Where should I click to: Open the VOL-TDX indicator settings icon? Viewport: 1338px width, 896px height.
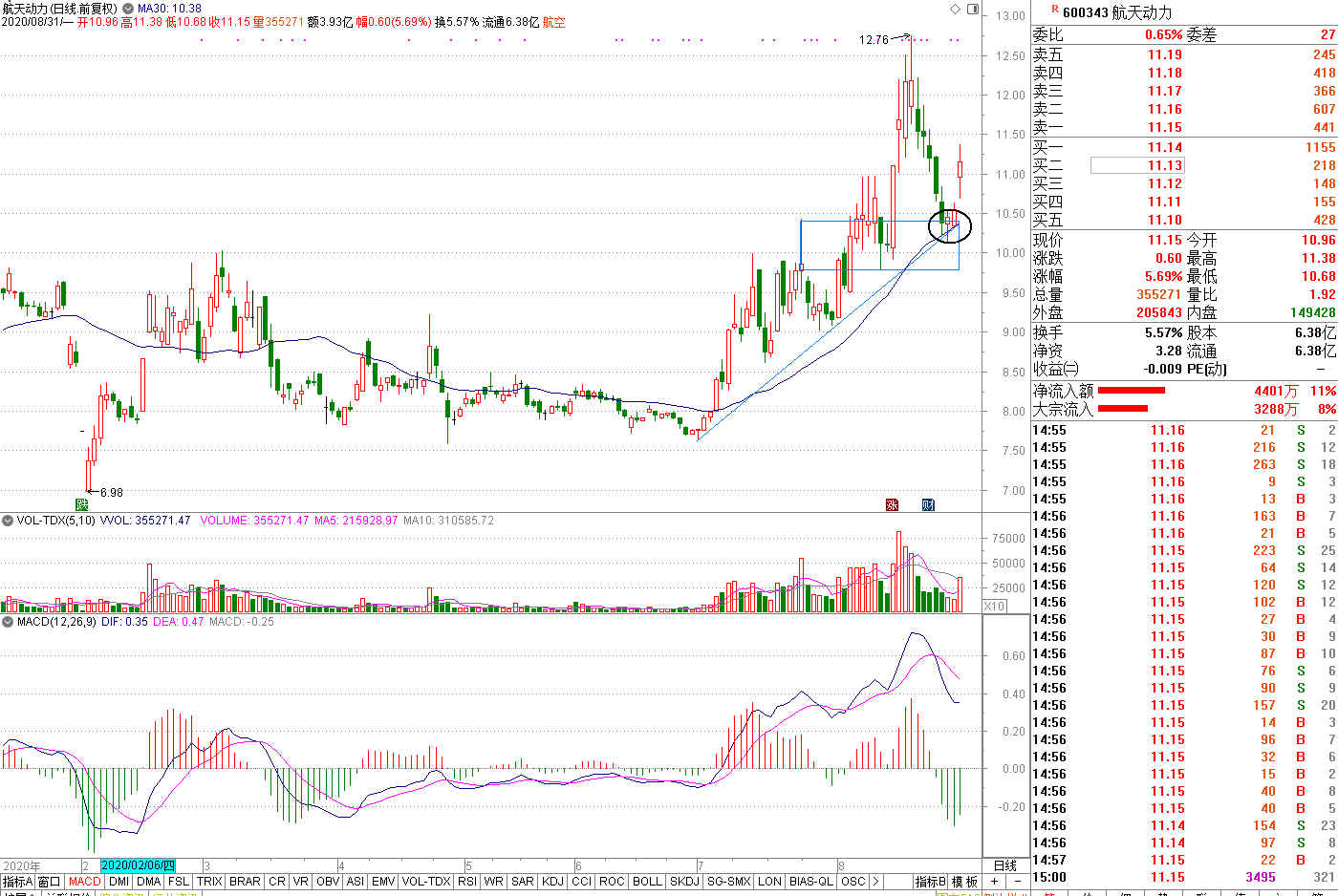(9, 521)
